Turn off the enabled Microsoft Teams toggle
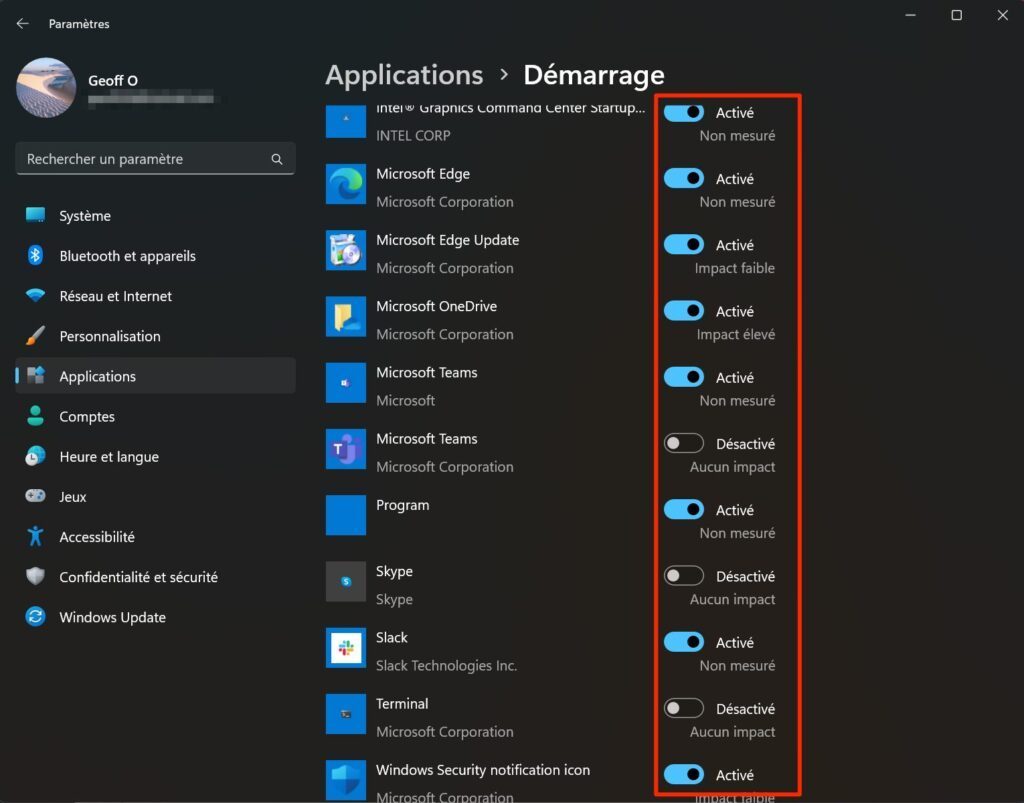Screen dimensions: 1024x803 [684, 377]
